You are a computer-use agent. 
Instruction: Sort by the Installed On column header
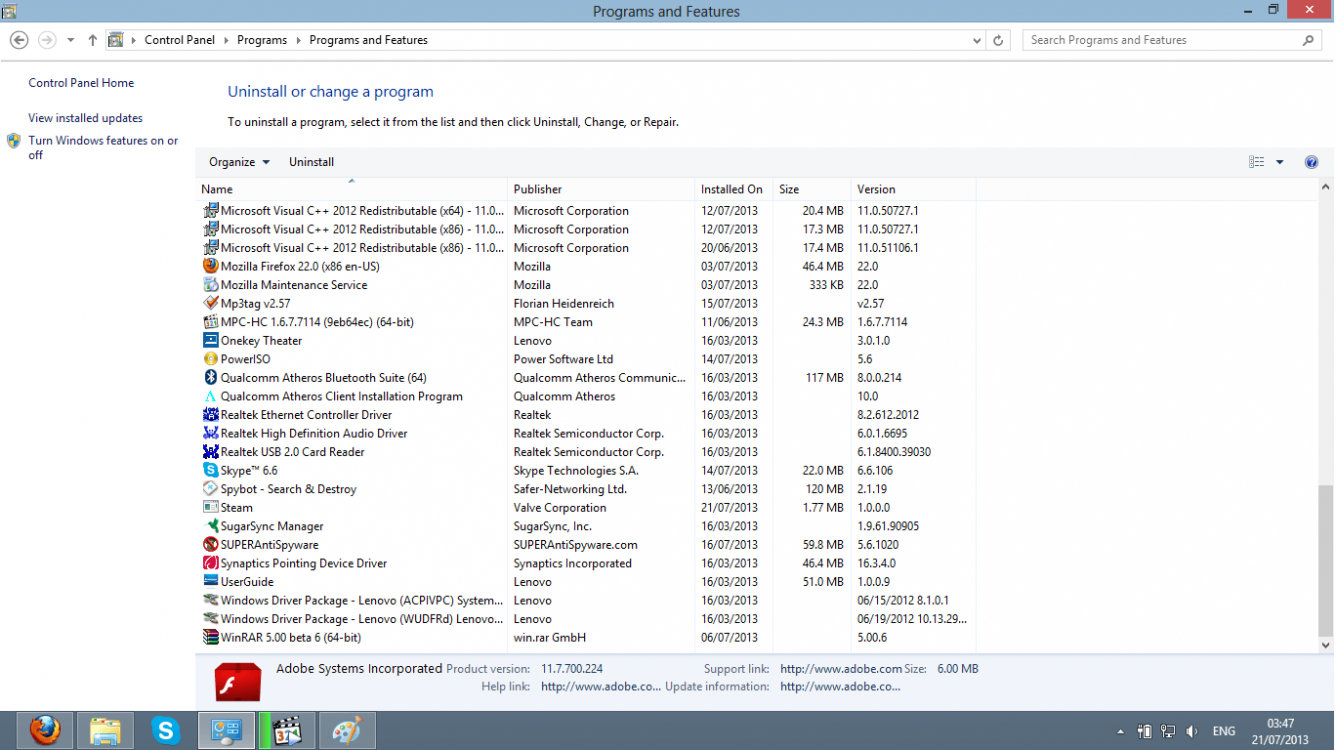pos(734,189)
